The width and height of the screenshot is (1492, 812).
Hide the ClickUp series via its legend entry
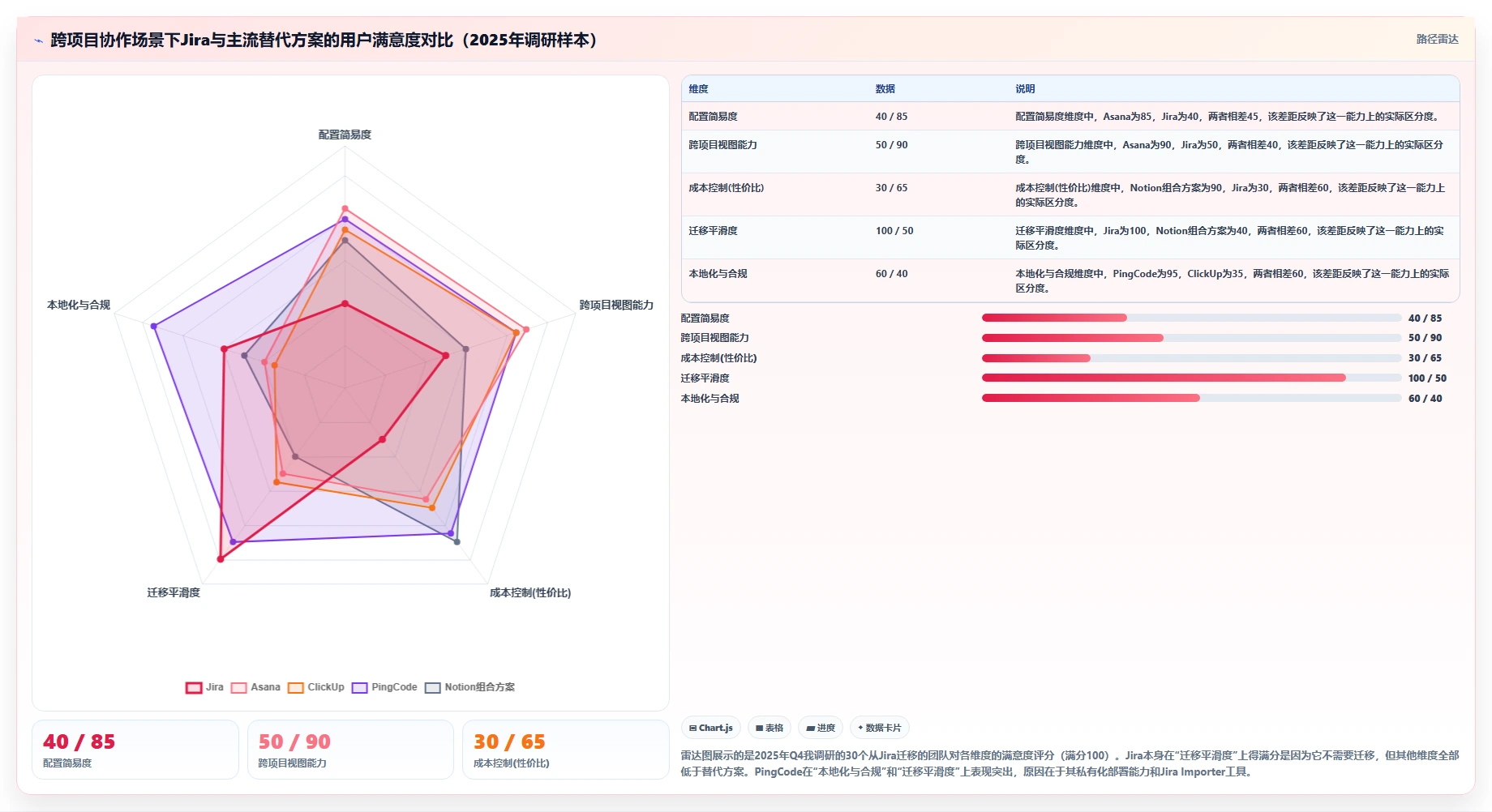click(316, 687)
